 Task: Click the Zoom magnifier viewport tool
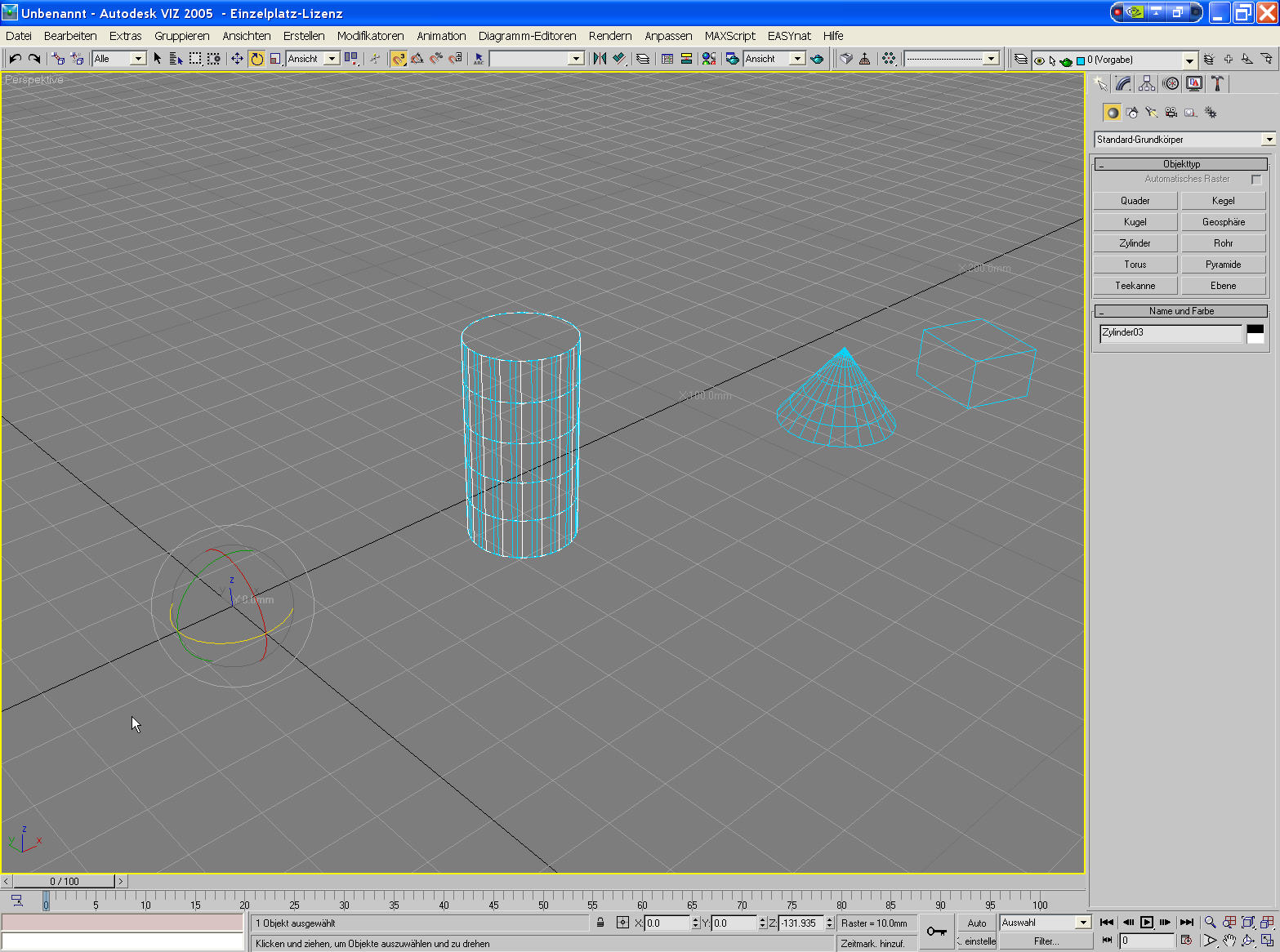[x=1210, y=923]
